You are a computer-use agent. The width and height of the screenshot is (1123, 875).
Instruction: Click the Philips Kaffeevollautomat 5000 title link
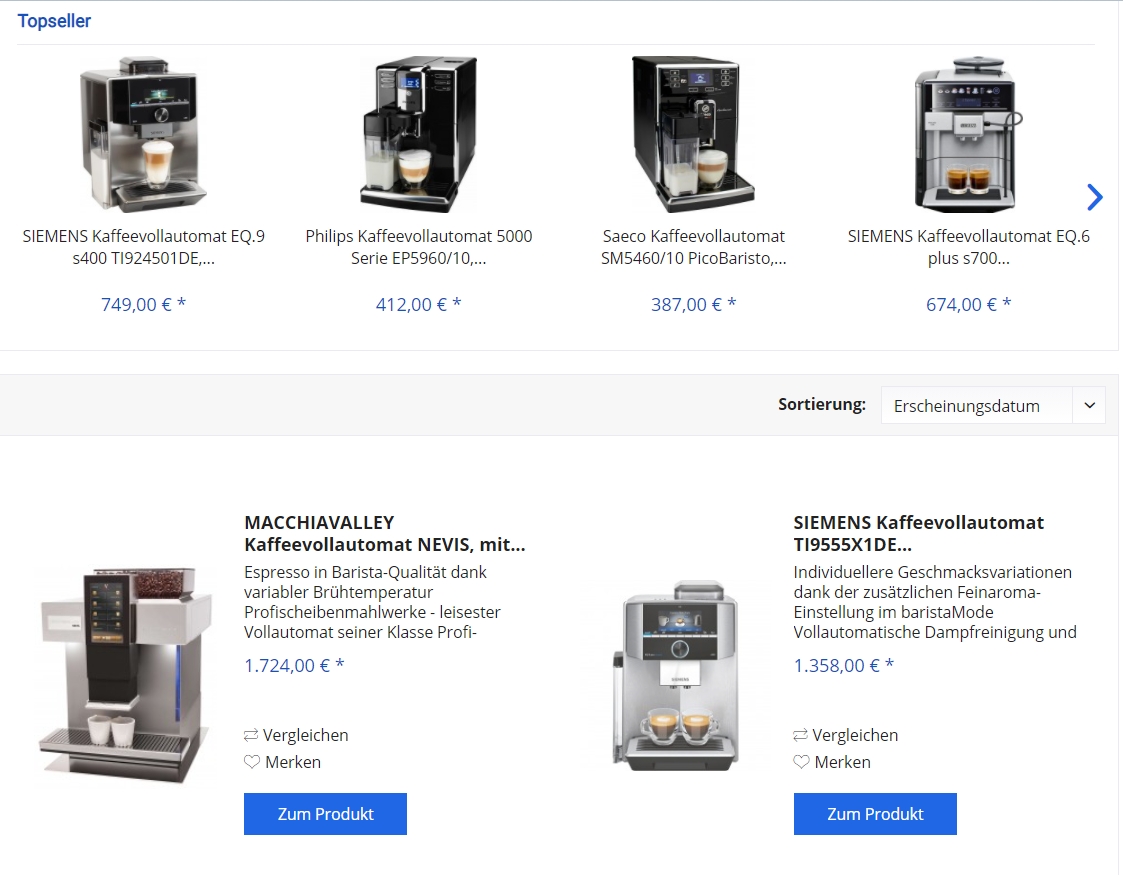coord(419,247)
